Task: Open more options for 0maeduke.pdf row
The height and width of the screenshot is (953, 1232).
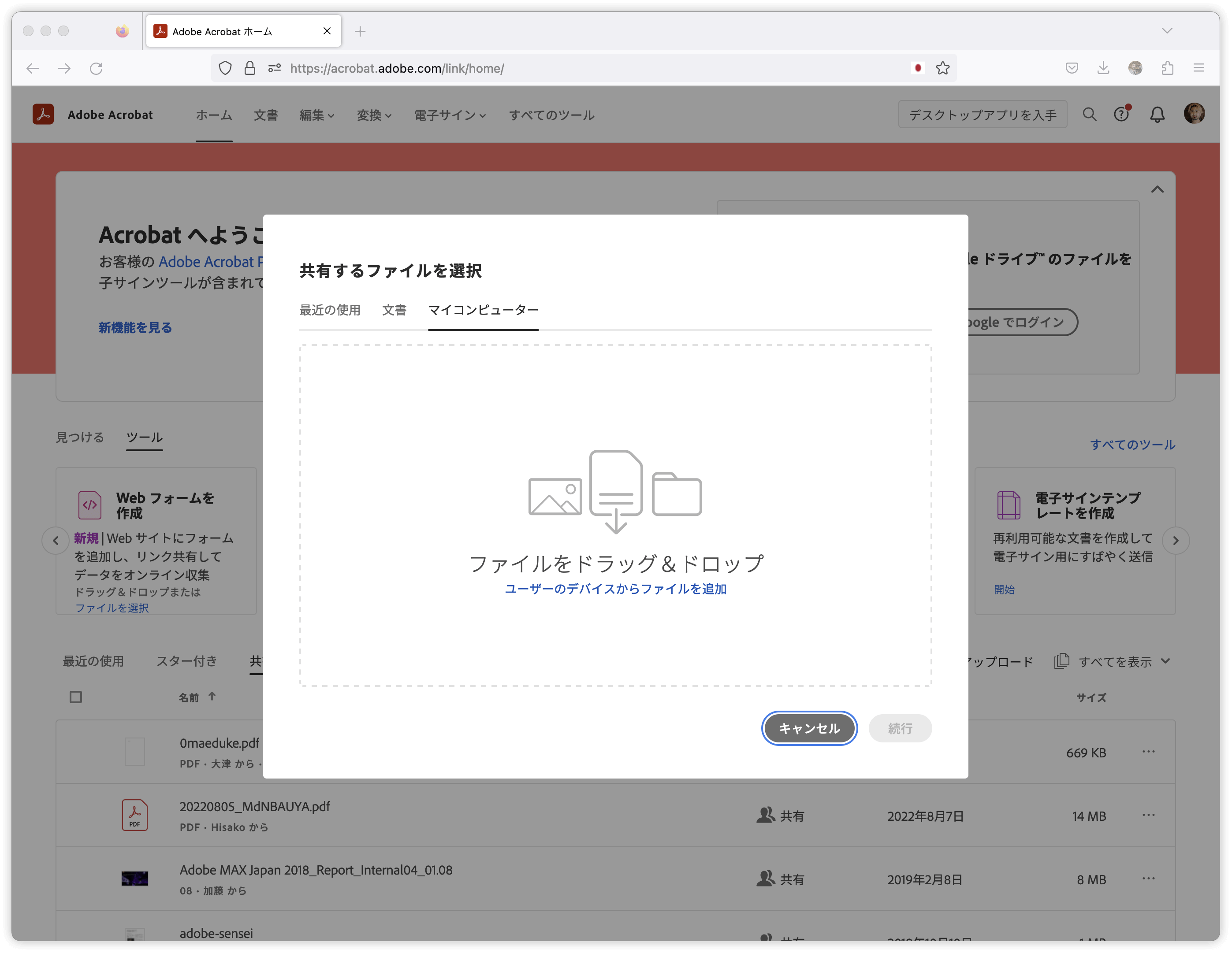Action: tap(1148, 751)
